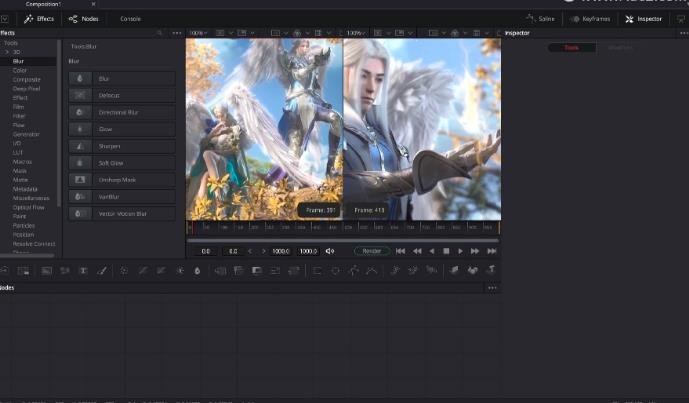Screen dimensions: 689x403
Task: Click the Text+ tool in the node toolbar
Action: [x=83, y=271]
